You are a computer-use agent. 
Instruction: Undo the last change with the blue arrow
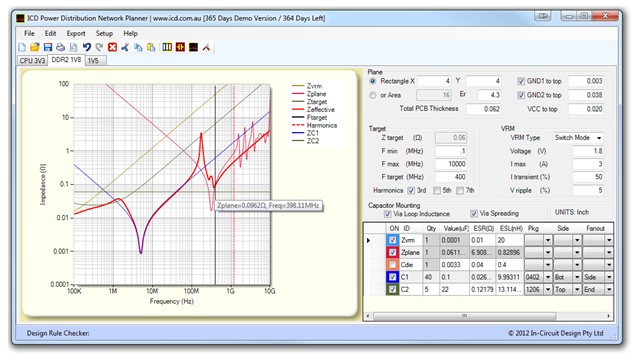pos(86,47)
